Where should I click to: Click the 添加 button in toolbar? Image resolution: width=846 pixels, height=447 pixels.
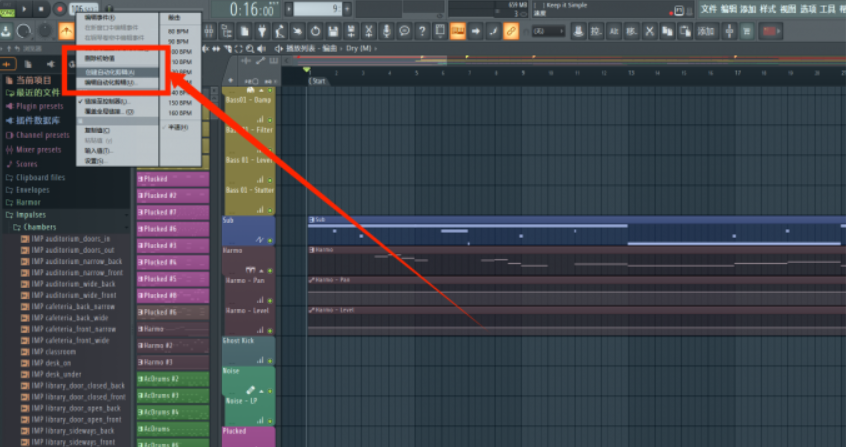pyautogui.click(x=706, y=31)
